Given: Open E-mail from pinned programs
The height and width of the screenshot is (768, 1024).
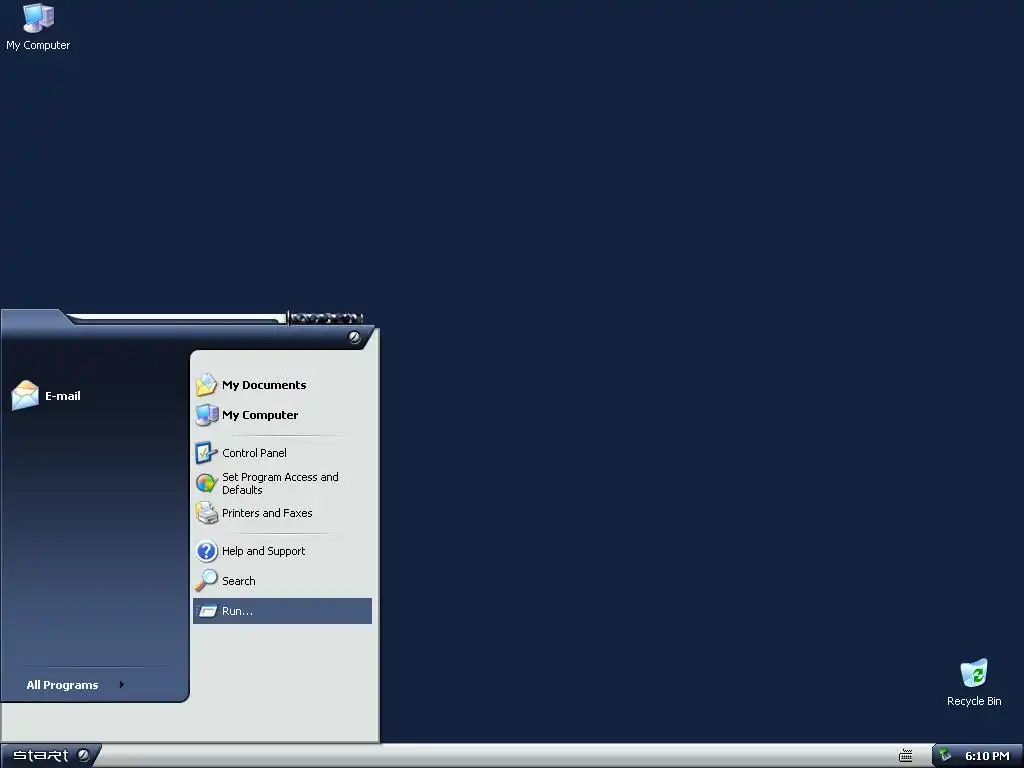Looking at the screenshot, I should [95, 396].
